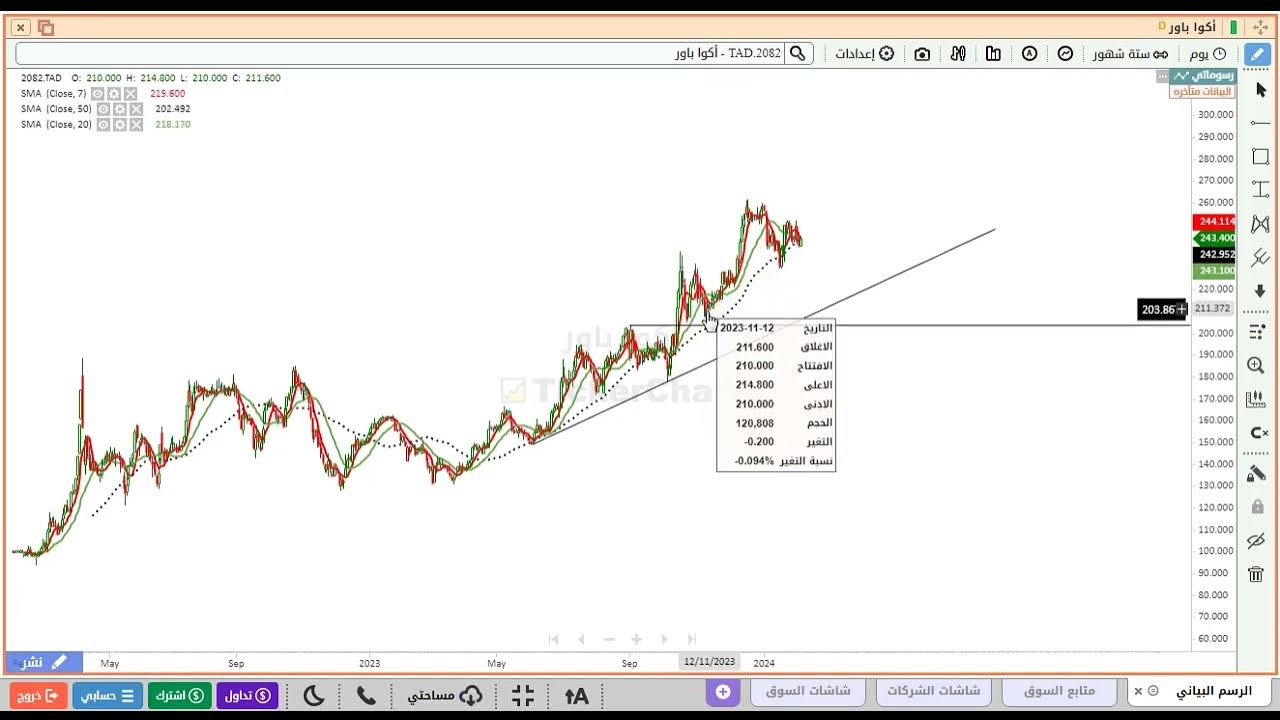This screenshot has width=1280, height=720.
Task: Click the circled A icon in toolbar
Action: tap(1029, 54)
